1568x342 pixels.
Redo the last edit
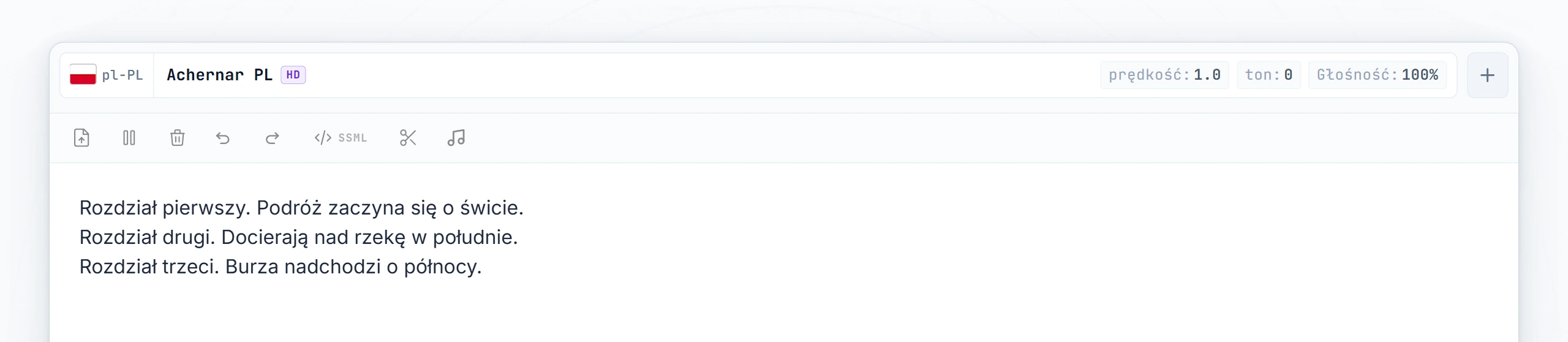pyautogui.click(x=272, y=138)
